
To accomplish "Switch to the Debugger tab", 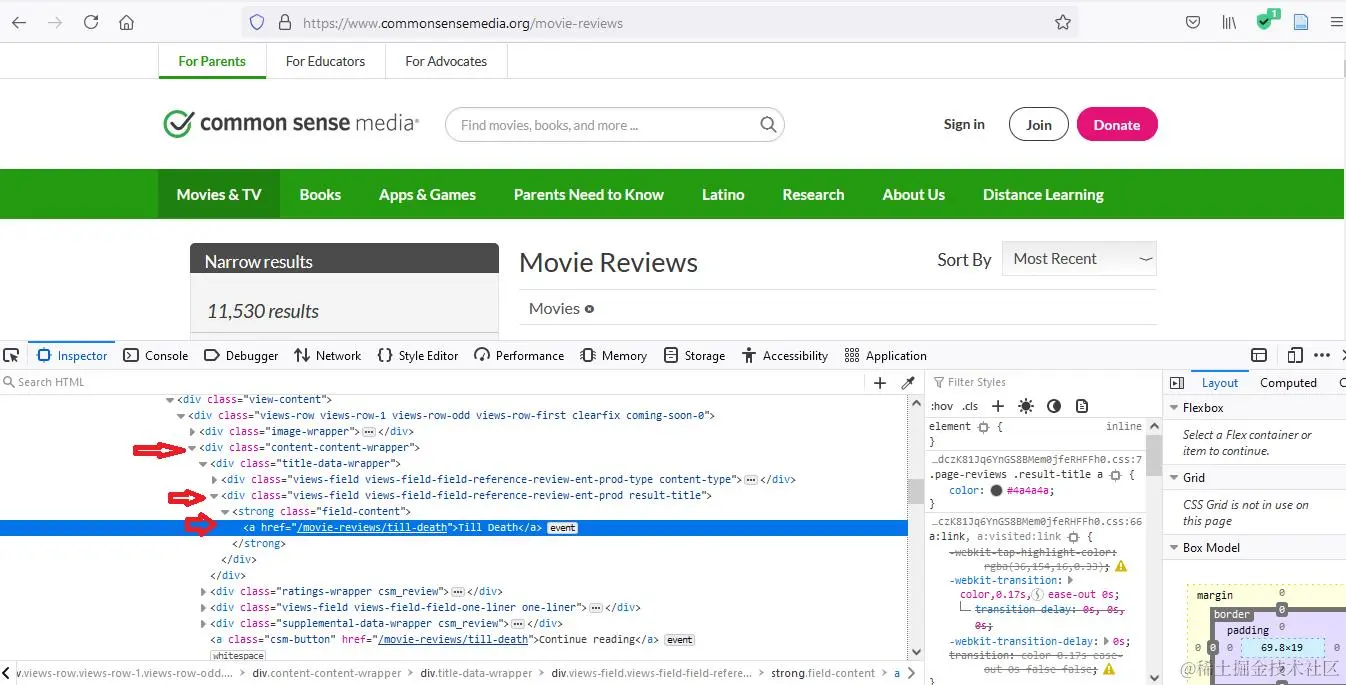I will pyautogui.click(x=241, y=355).
